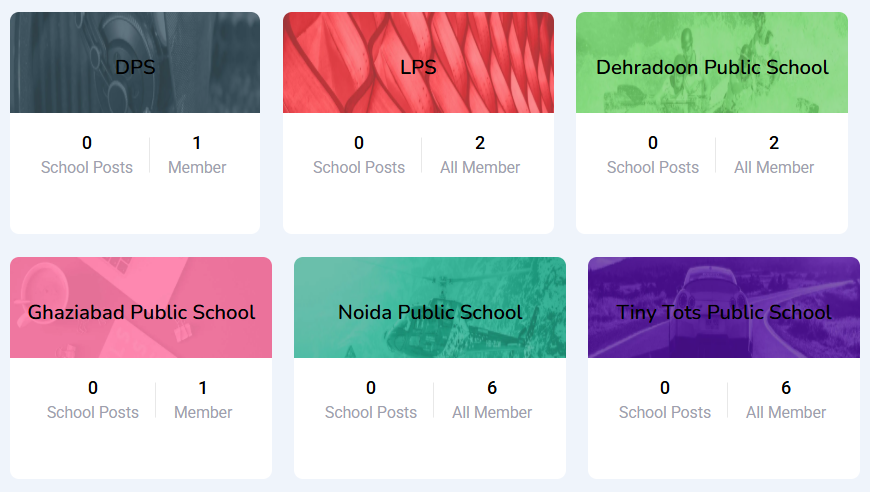View Noida Public School All Member
Viewport: 870px width, 492px height.
pyautogui.click(x=492, y=400)
